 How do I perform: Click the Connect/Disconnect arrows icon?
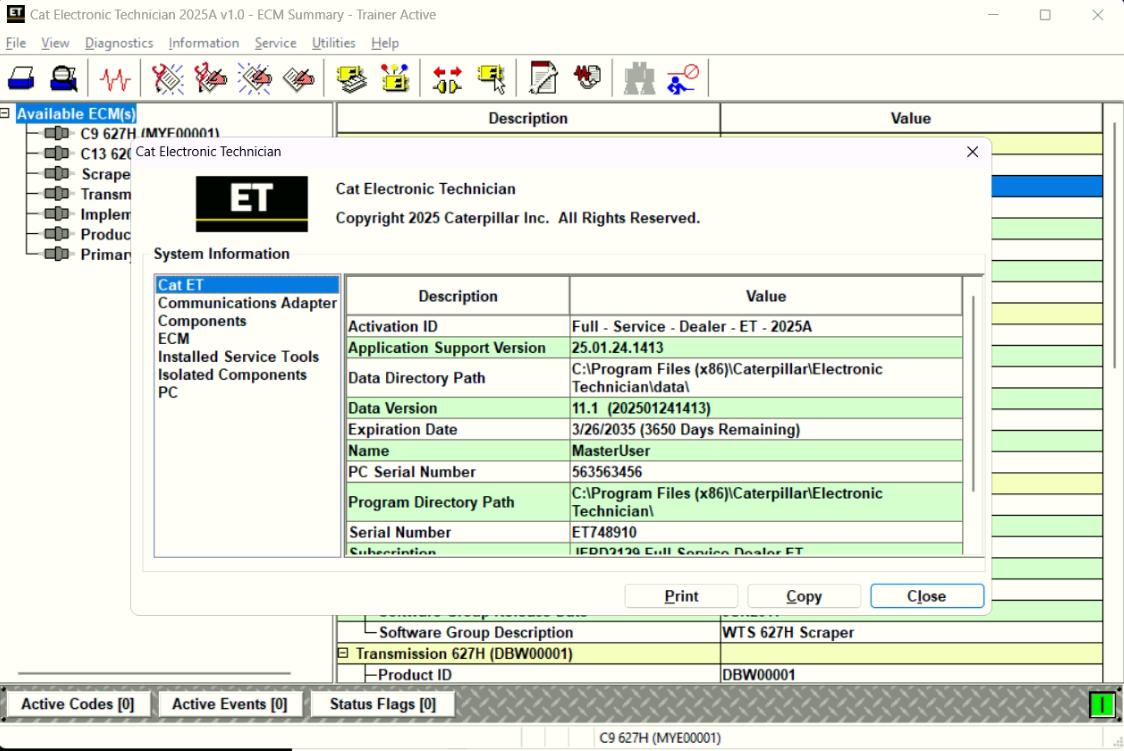[x=447, y=79]
